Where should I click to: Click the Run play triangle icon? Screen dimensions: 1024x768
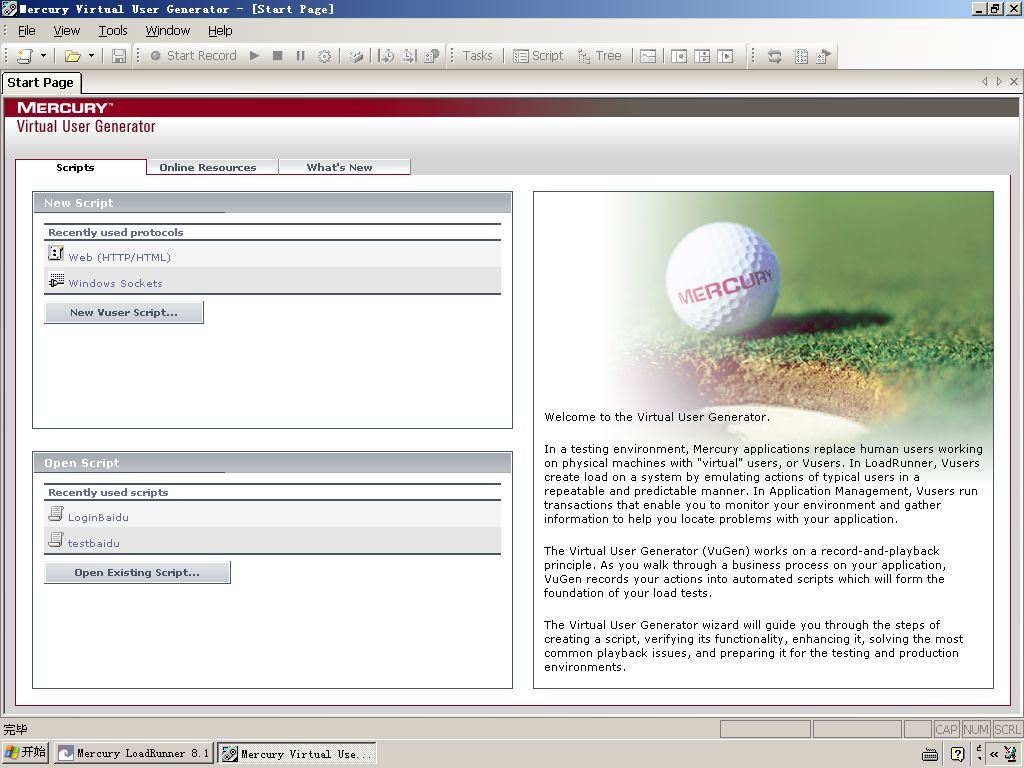click(x=255, y=56)
